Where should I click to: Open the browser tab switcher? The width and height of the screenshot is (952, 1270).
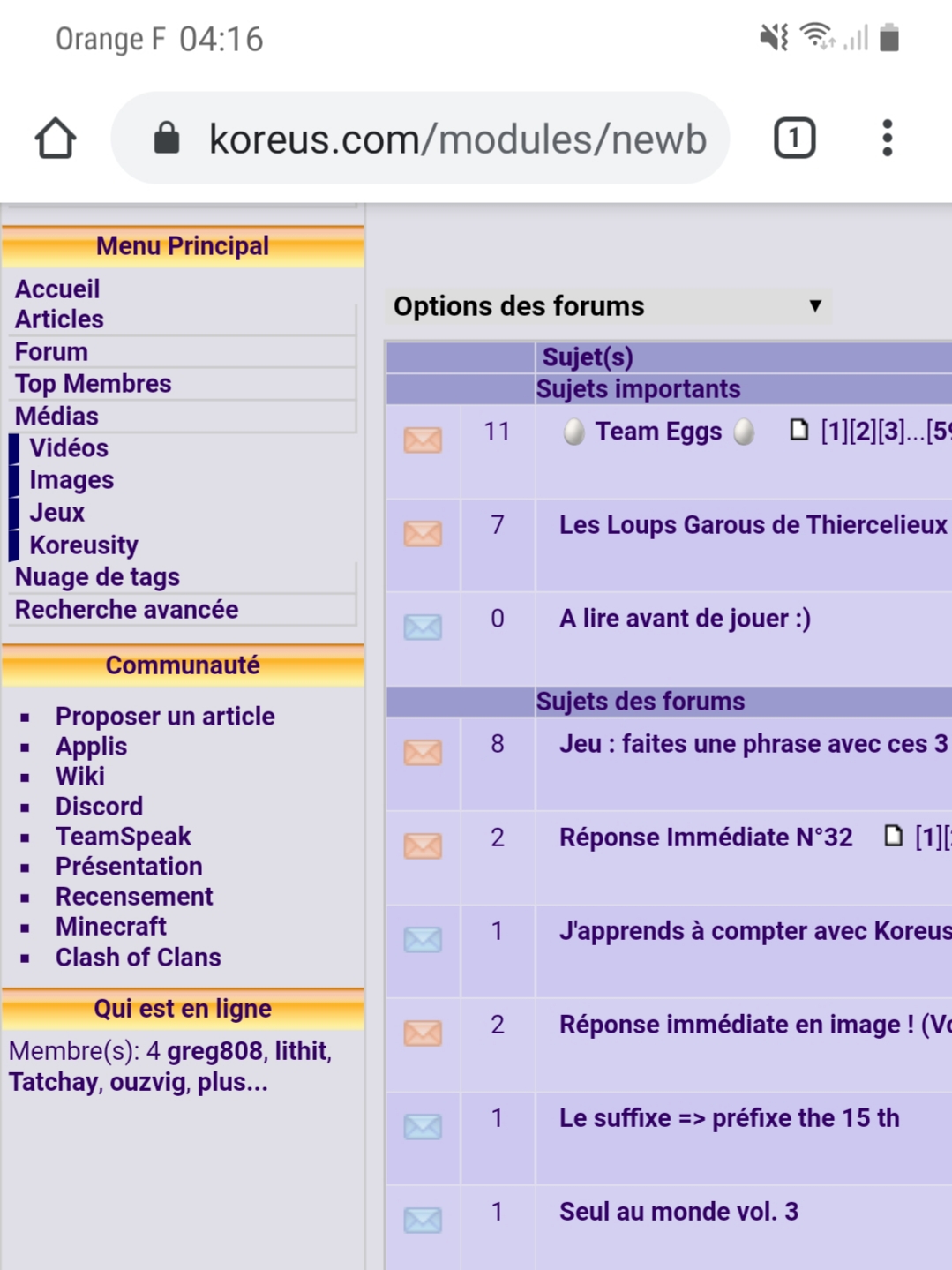point(794,139)
